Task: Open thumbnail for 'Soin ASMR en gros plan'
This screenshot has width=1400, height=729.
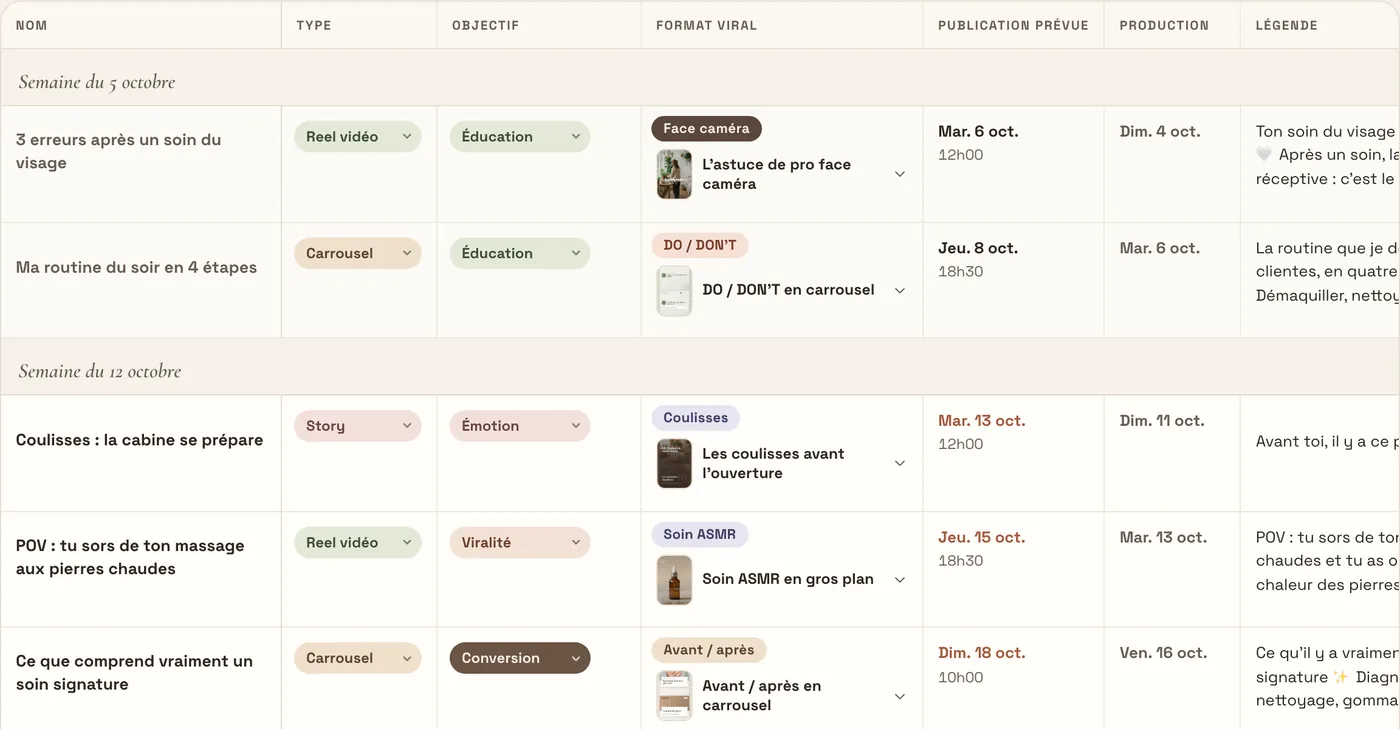Action: click(x=674, y=579)
